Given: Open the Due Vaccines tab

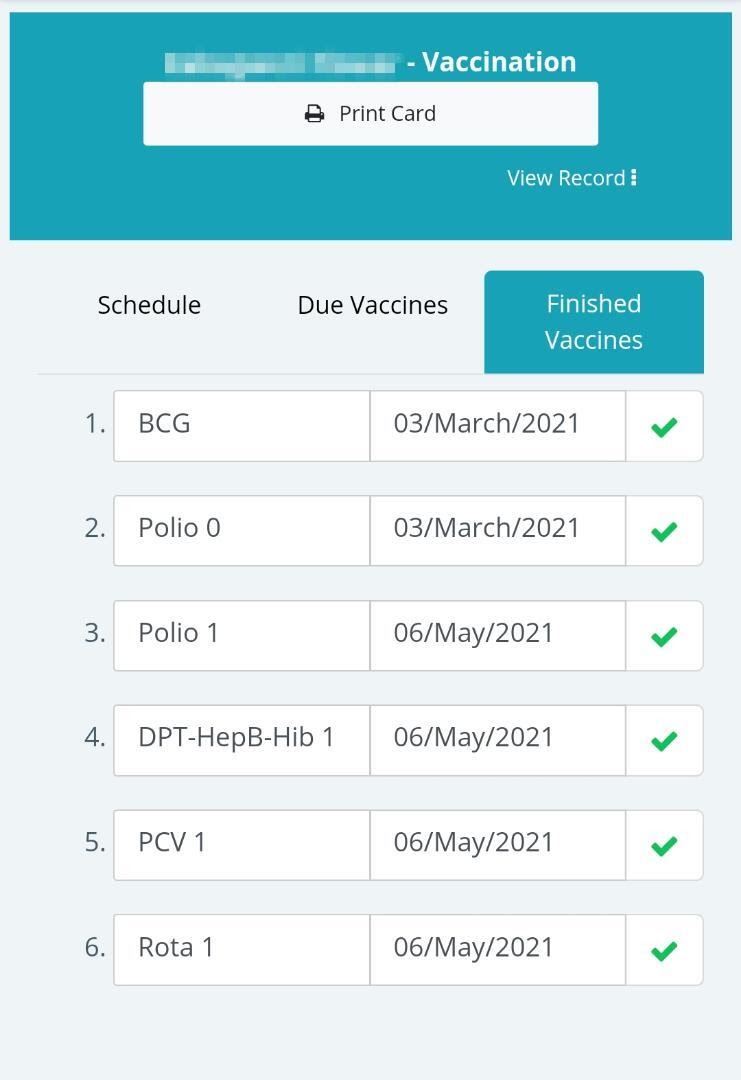Looking at the screenshot, I should click(x=373, y=305).
